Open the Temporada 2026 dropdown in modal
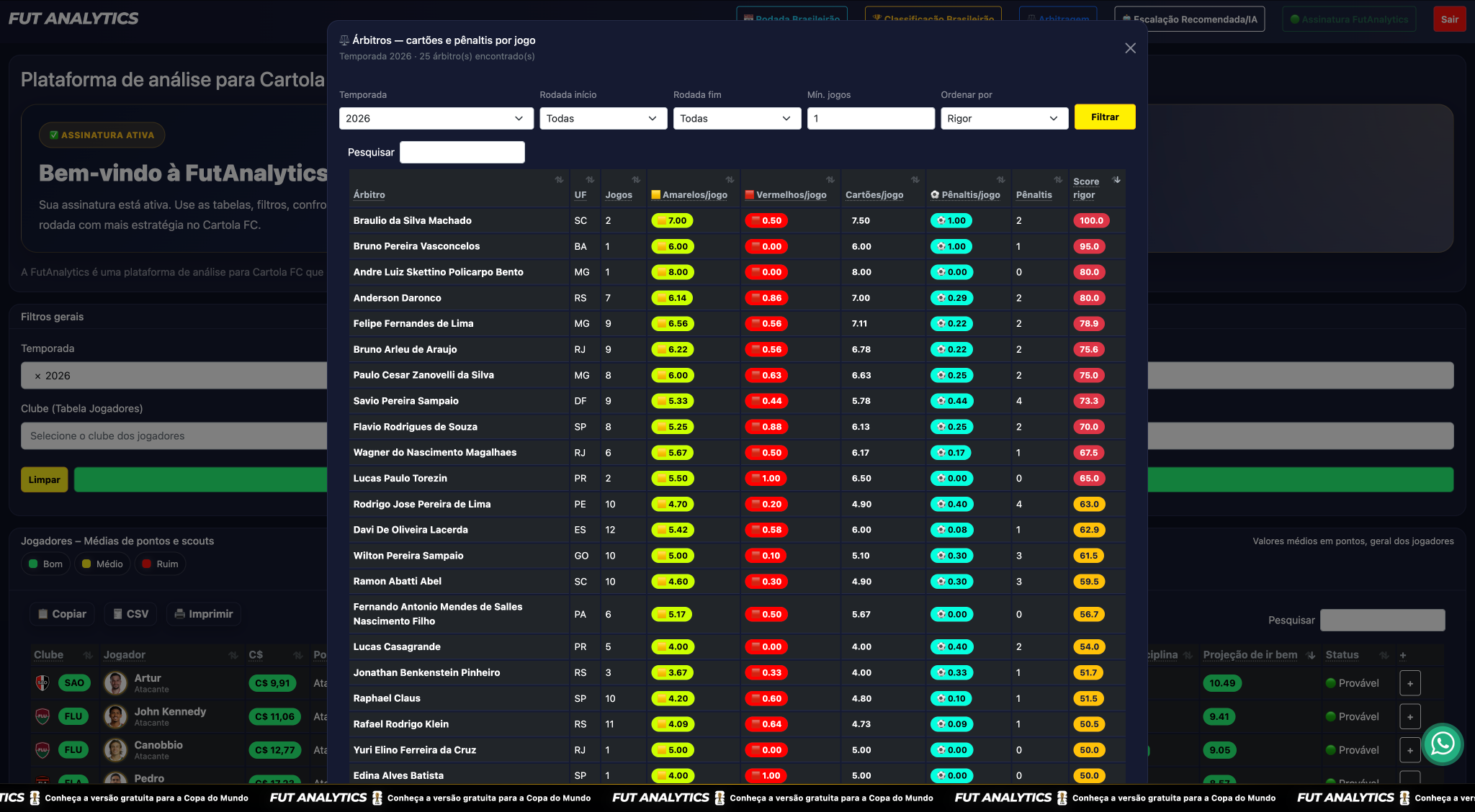 (436, 118)
